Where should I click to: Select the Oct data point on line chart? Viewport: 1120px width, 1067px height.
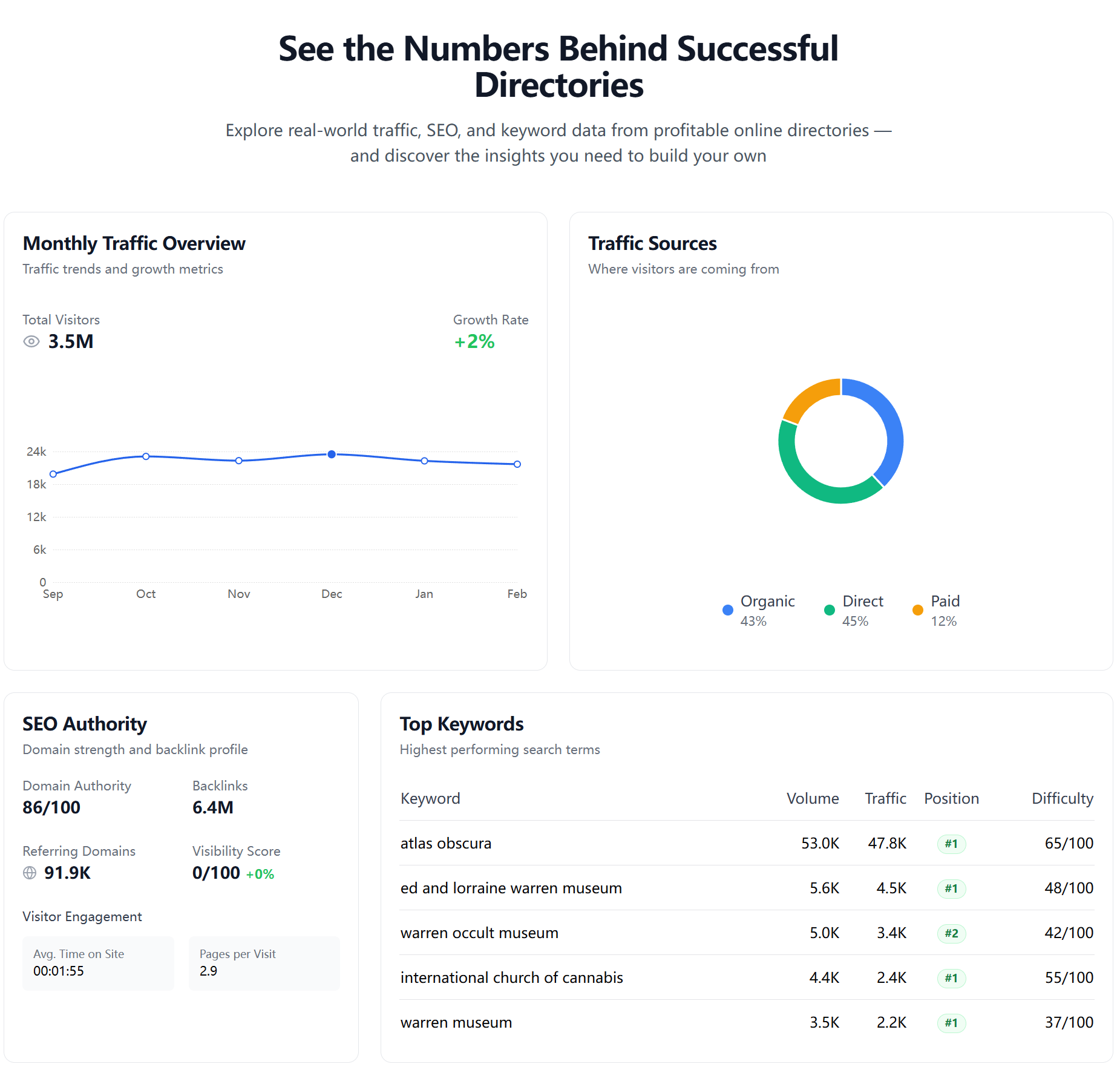[x=146, y=456]
